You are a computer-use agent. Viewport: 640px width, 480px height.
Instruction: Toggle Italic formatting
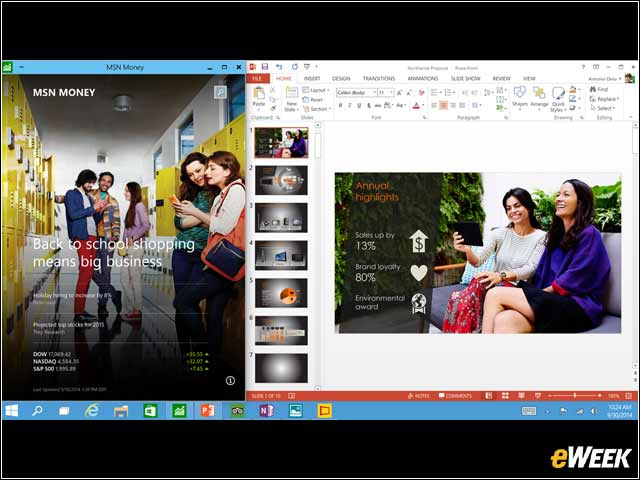point(350,106)
